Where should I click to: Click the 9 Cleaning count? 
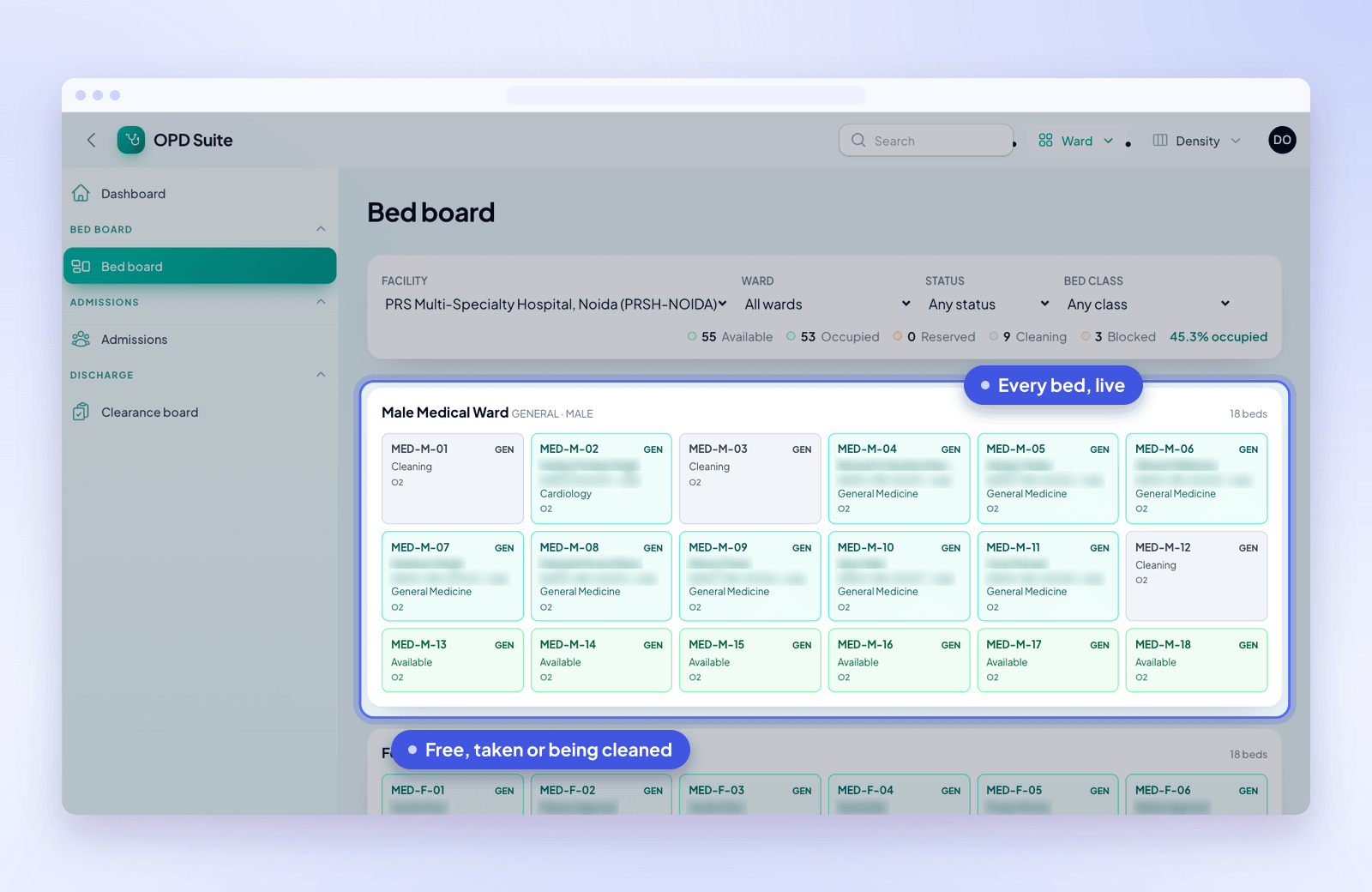[1028, 337]
